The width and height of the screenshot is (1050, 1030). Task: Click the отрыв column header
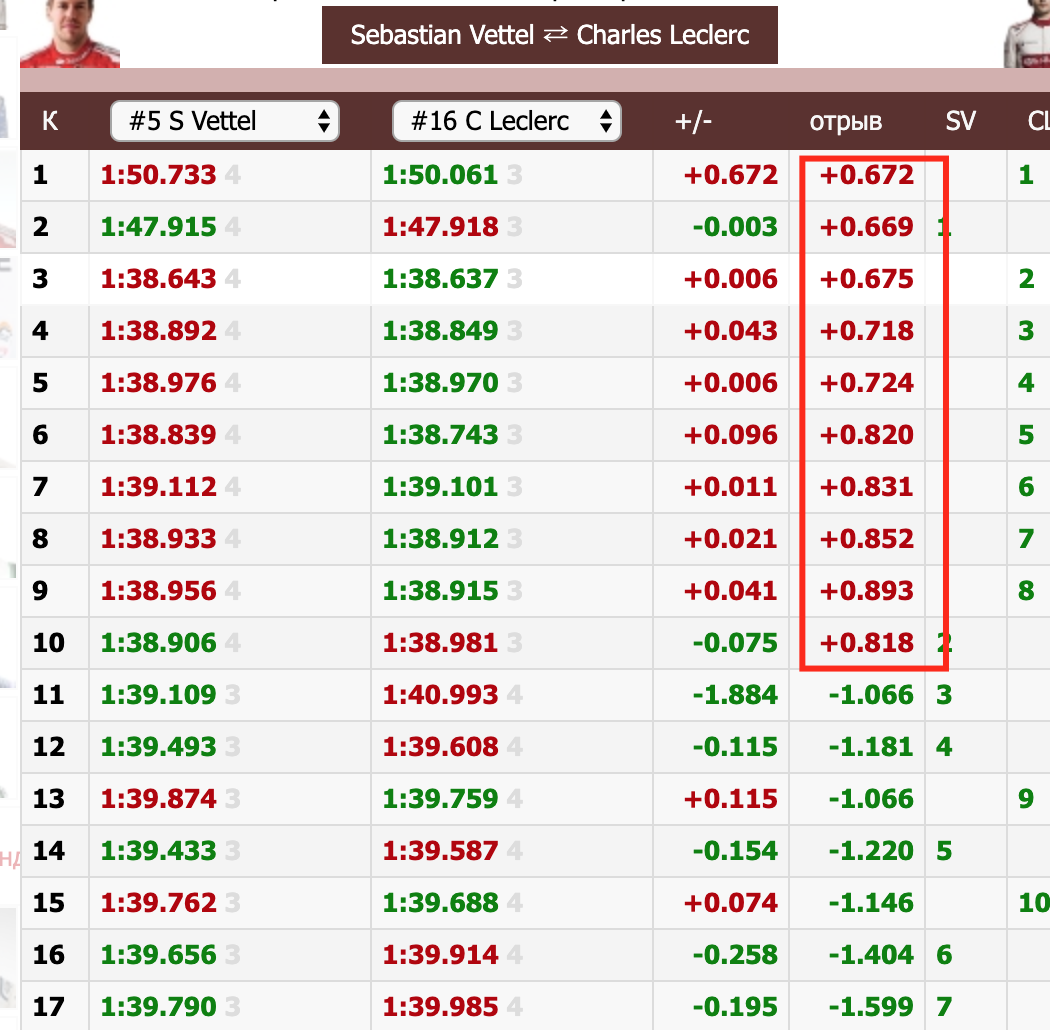coord(846,122)
